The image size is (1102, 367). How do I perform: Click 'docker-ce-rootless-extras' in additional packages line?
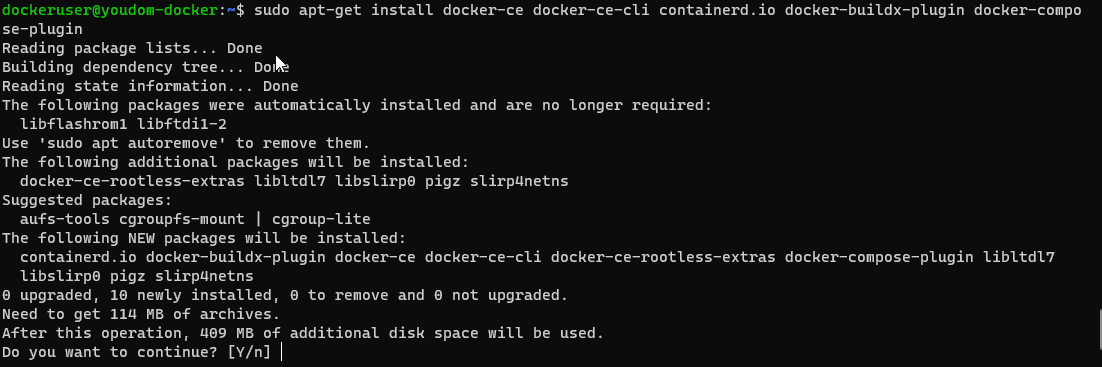132,181
